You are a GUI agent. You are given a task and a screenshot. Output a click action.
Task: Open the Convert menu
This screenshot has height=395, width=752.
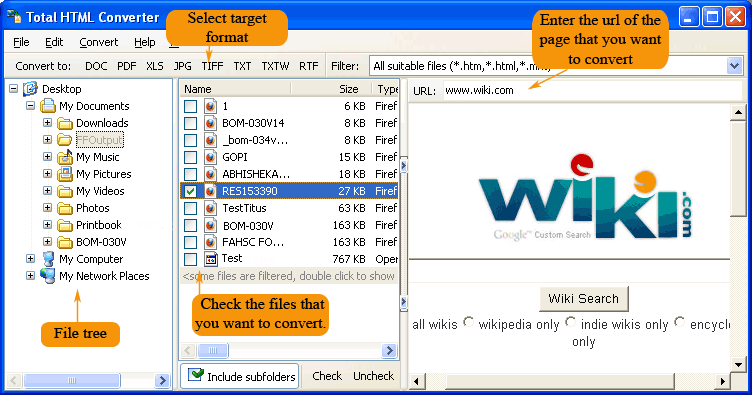point(99,42)
